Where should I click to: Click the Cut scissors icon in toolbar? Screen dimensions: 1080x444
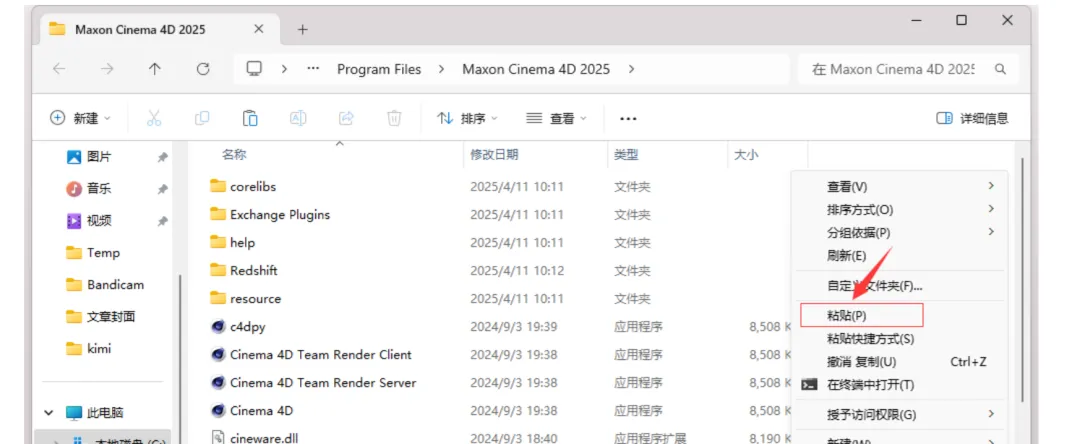click(x=154, y=118)
